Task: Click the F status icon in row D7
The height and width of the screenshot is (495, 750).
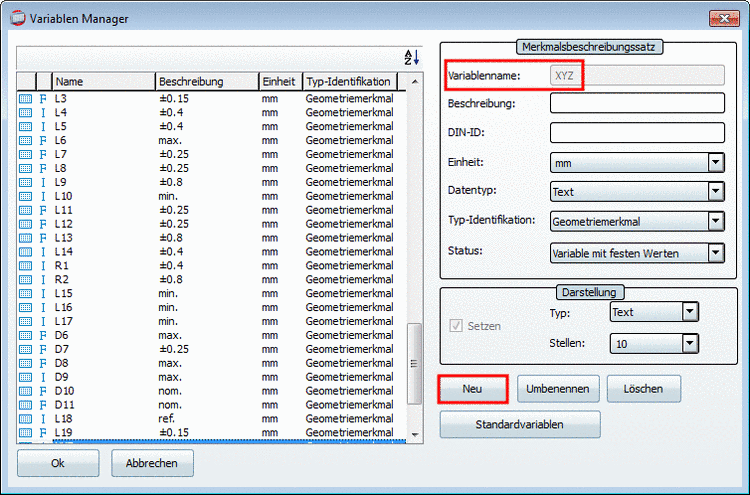Action: [x=43, y=349]
